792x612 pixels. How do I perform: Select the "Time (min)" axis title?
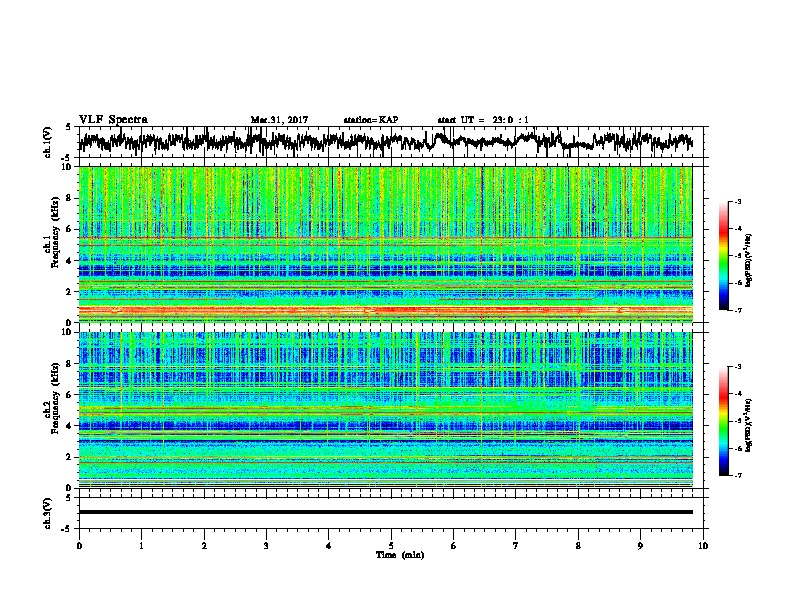400,555
